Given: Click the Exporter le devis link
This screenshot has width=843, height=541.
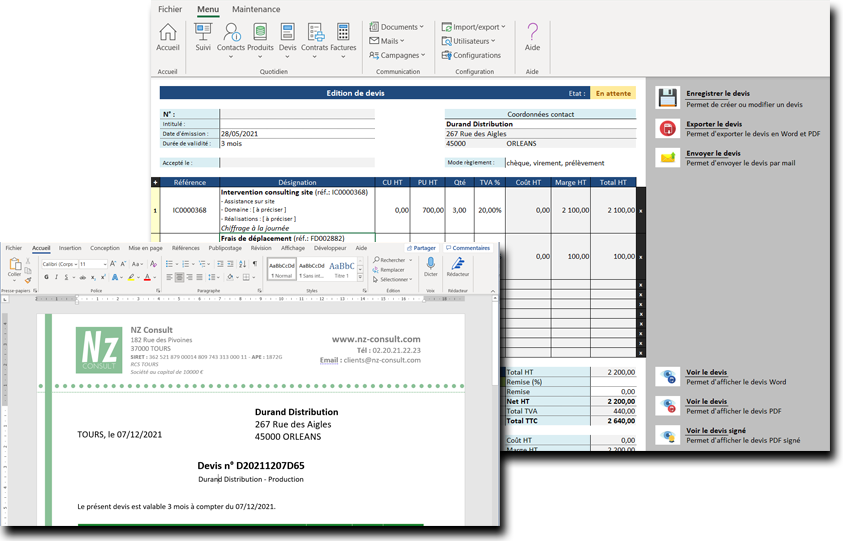Looking at the screenshot, I should click(x=714, y=124).
